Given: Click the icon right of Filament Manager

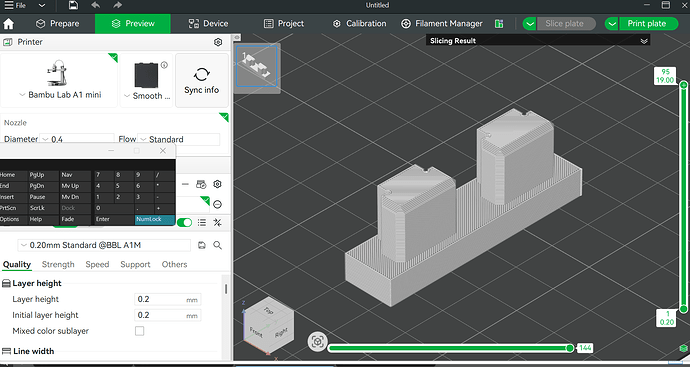Looking at the screenshot, I should (x=499, y=24).
